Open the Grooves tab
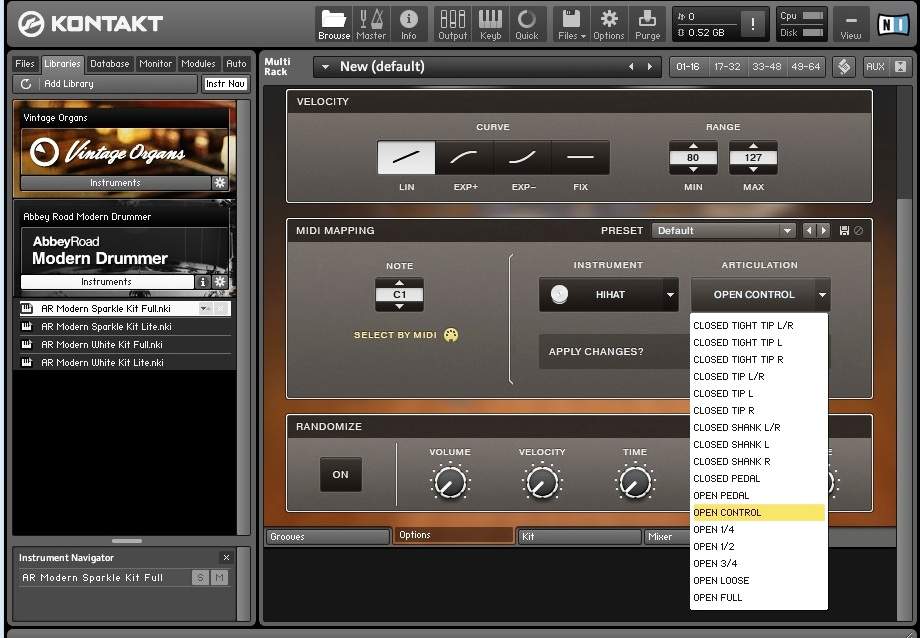The width and height of the screenshot is (920, 638). click(328, 536)
